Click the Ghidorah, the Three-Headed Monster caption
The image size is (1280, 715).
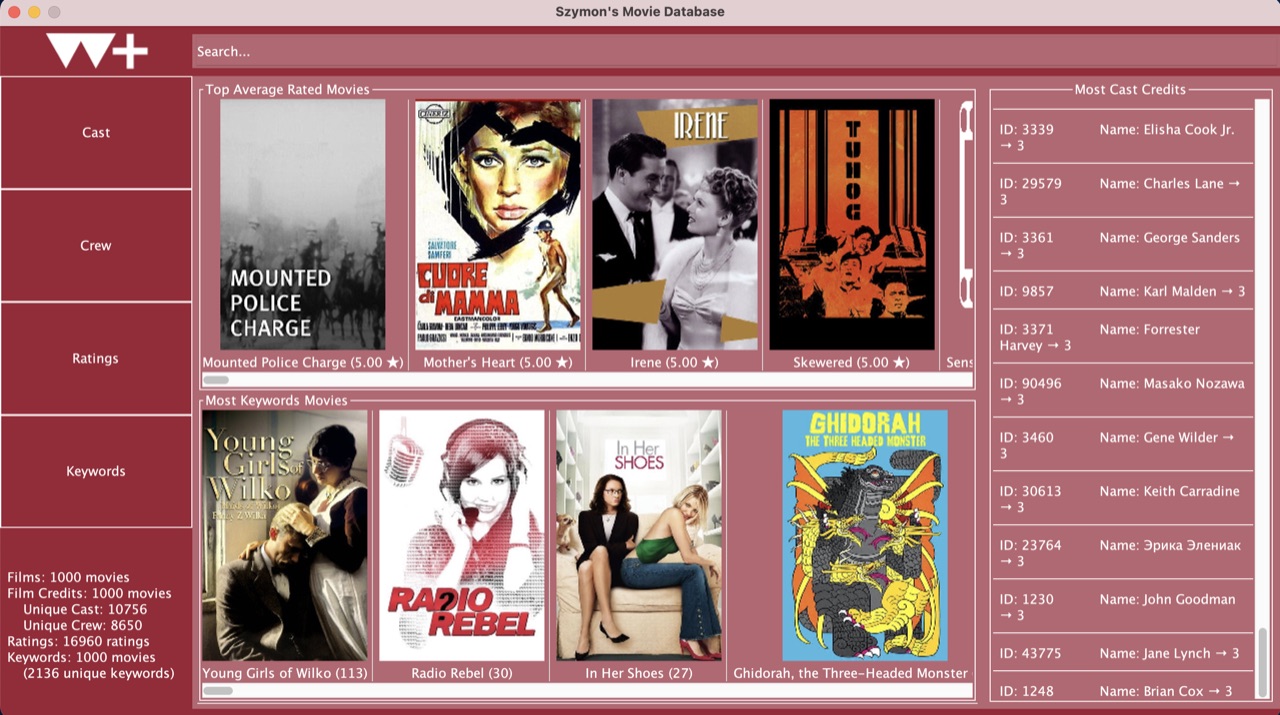[x=851, y=673]
